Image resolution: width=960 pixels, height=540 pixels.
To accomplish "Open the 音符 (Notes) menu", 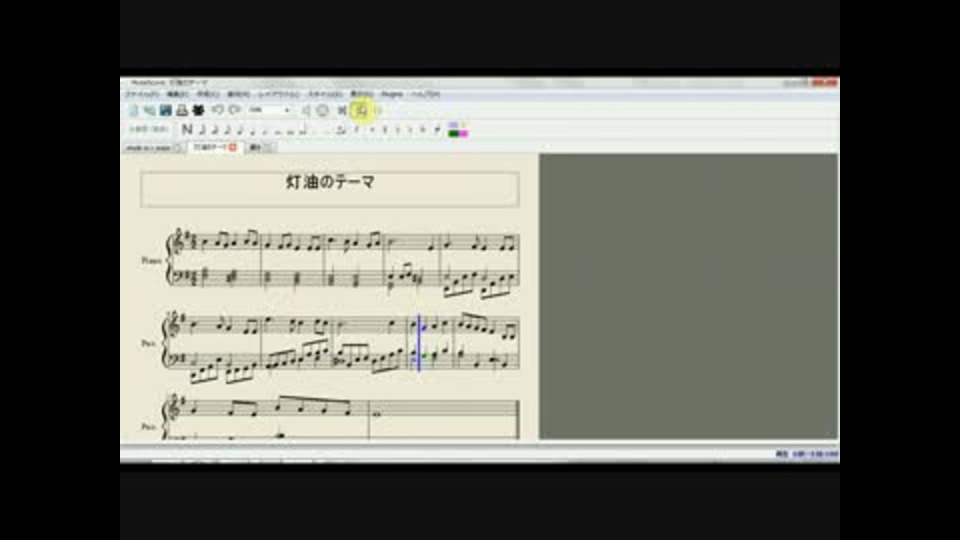I will (x=238, y=94).
